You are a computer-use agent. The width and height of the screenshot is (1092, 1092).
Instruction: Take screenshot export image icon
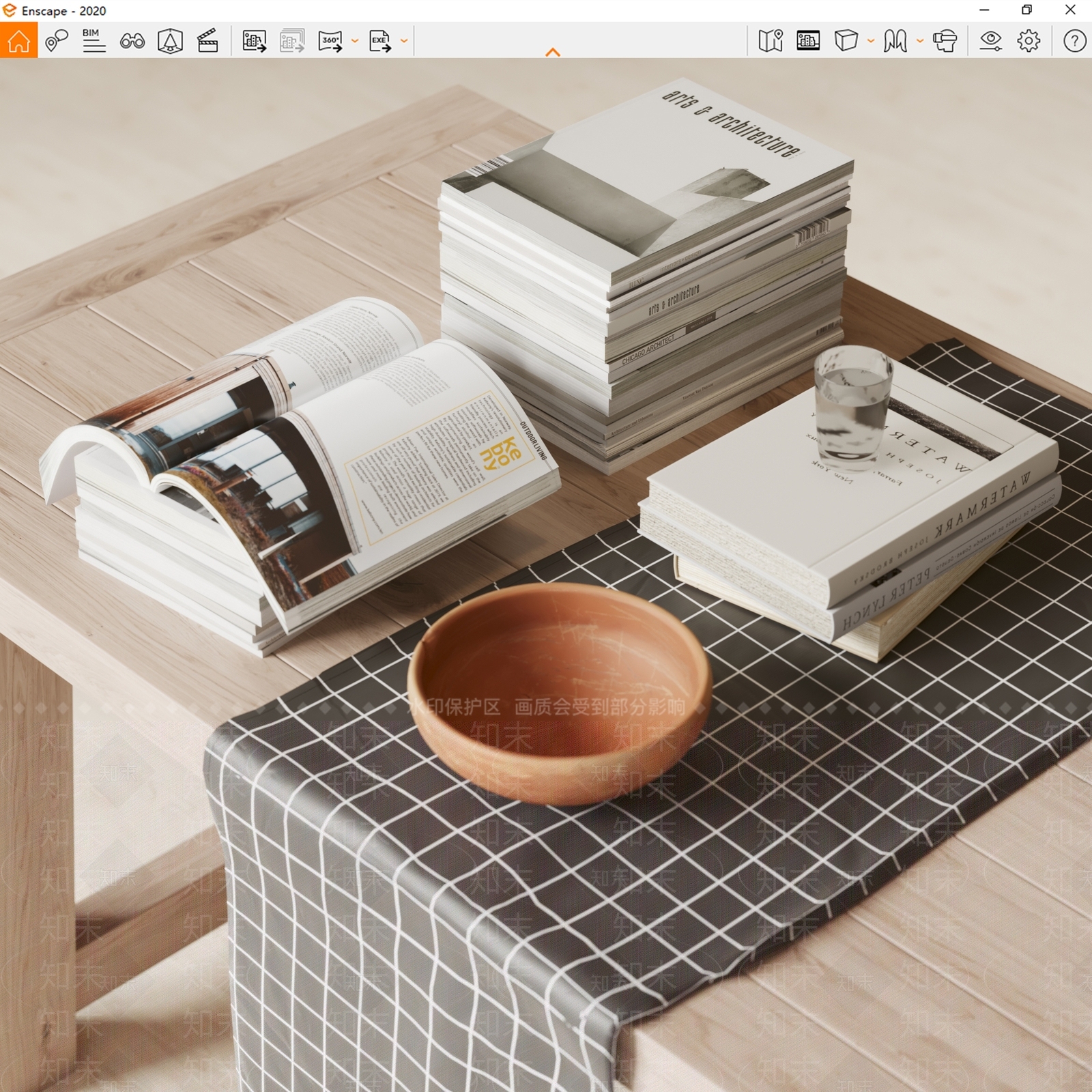[254, 41]
